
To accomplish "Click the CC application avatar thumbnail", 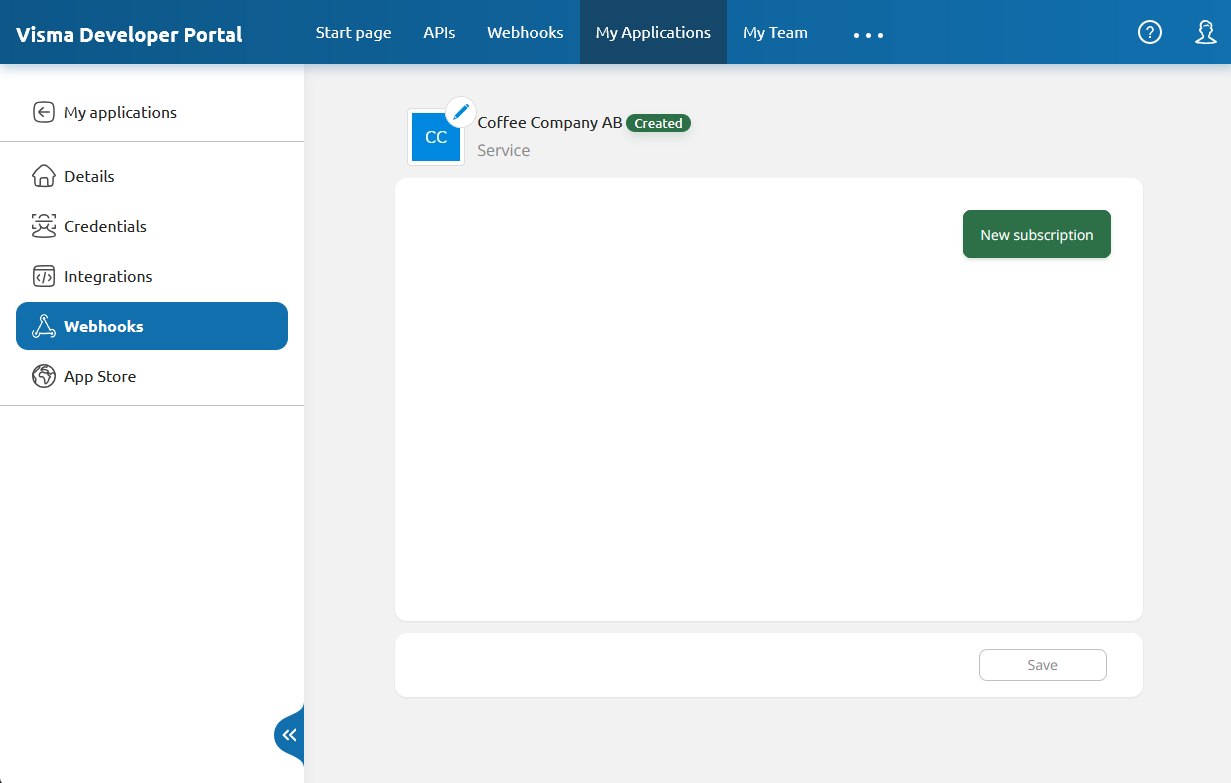I will click(435, 138).
